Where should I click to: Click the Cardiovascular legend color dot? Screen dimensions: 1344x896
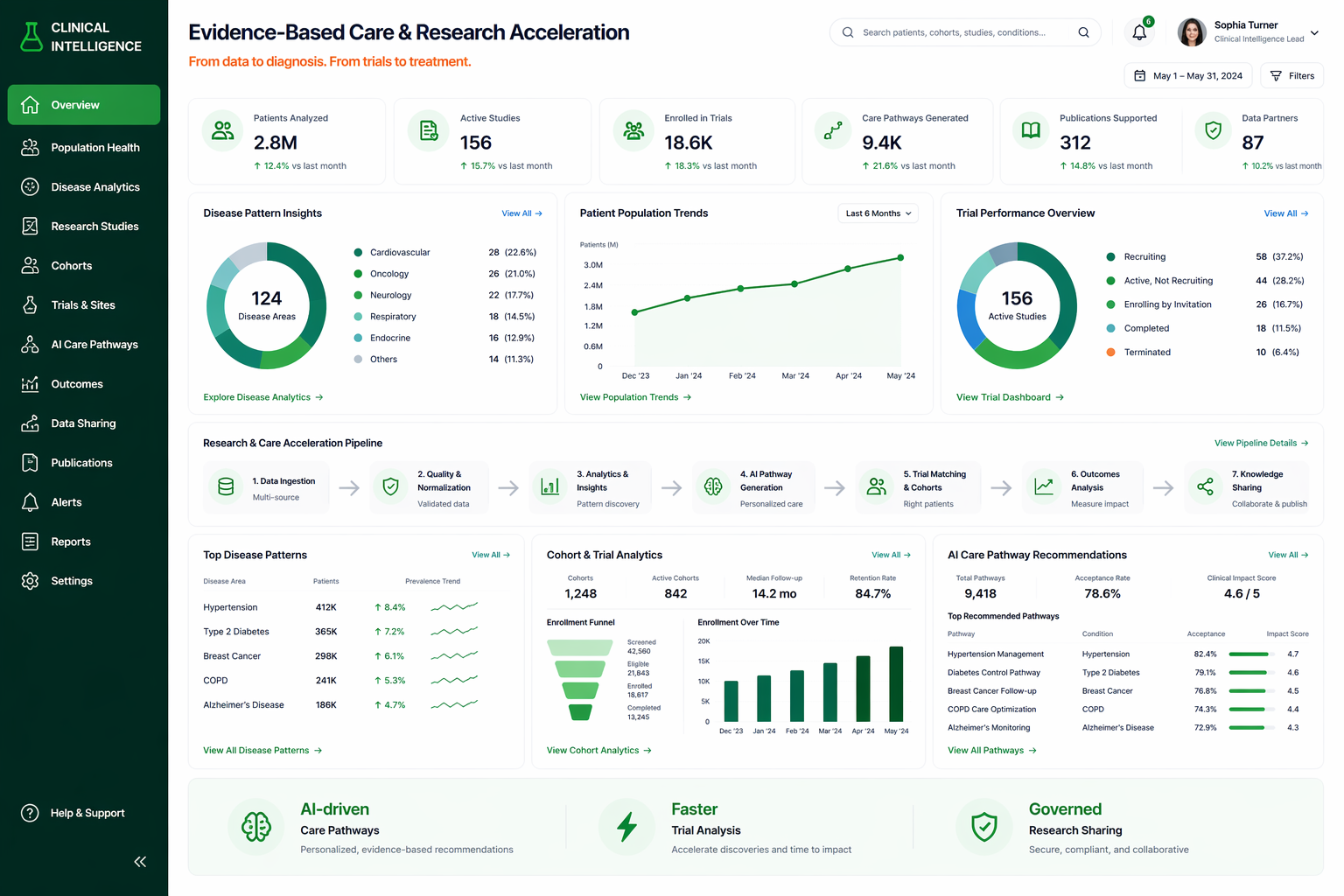click(x=358, y=252)
